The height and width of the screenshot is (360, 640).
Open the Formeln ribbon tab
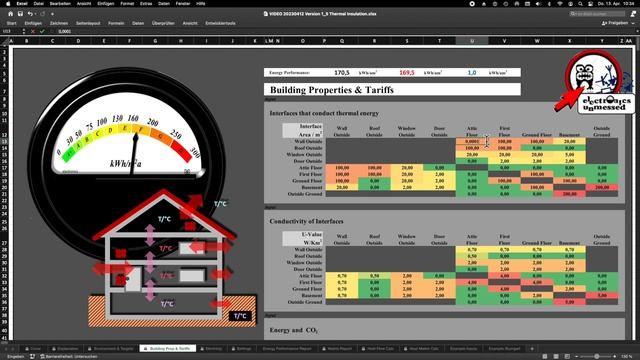pyautogui.click(x=116, y=23)
